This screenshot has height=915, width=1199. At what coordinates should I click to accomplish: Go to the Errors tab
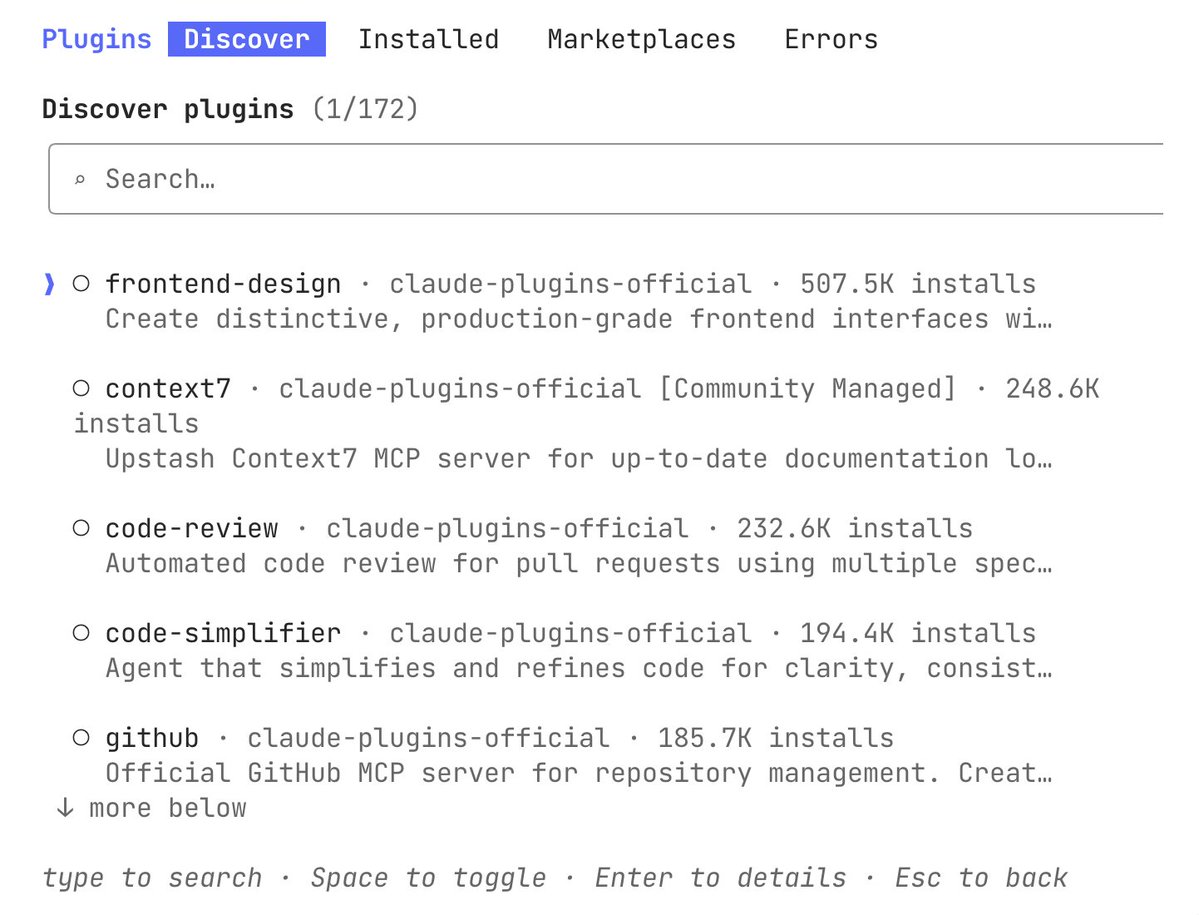tap(830, 39)
